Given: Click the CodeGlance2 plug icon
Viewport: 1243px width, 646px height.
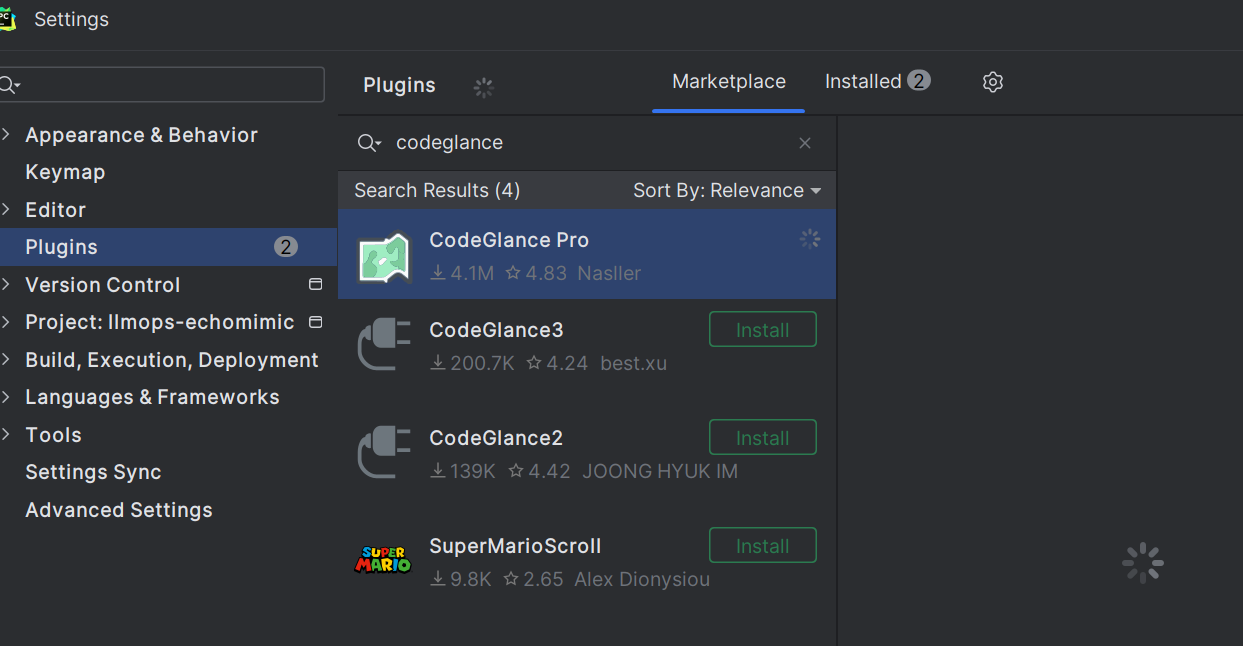Looking at the screenshot, I should [384, 453].
